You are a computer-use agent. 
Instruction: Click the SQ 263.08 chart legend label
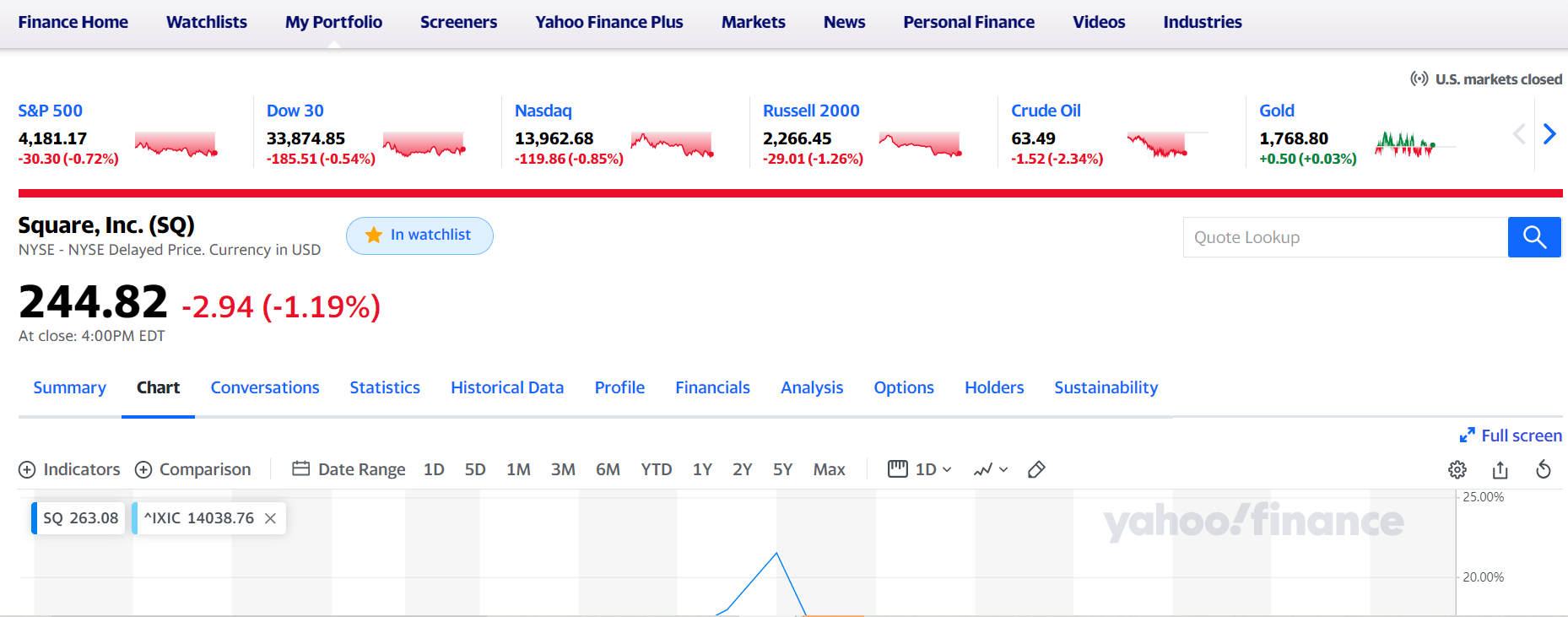tap(79, 518)
